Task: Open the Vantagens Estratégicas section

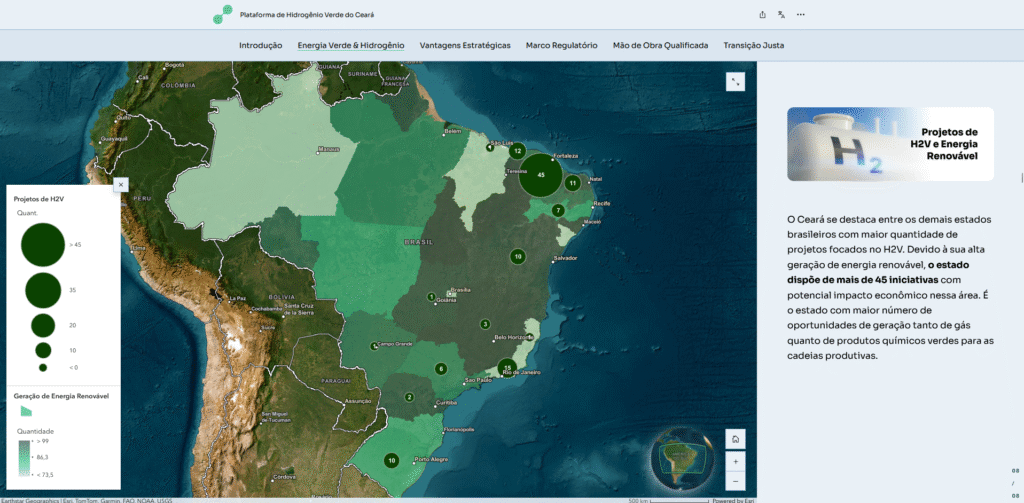Action: [465, 45]
